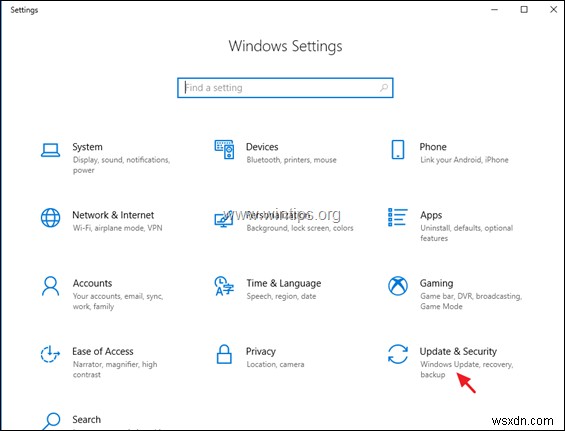Screen dimensions: 565x431
Task: Click 'Your accounts, email, sync, work, family' text
Action: (x=117, y=301)
